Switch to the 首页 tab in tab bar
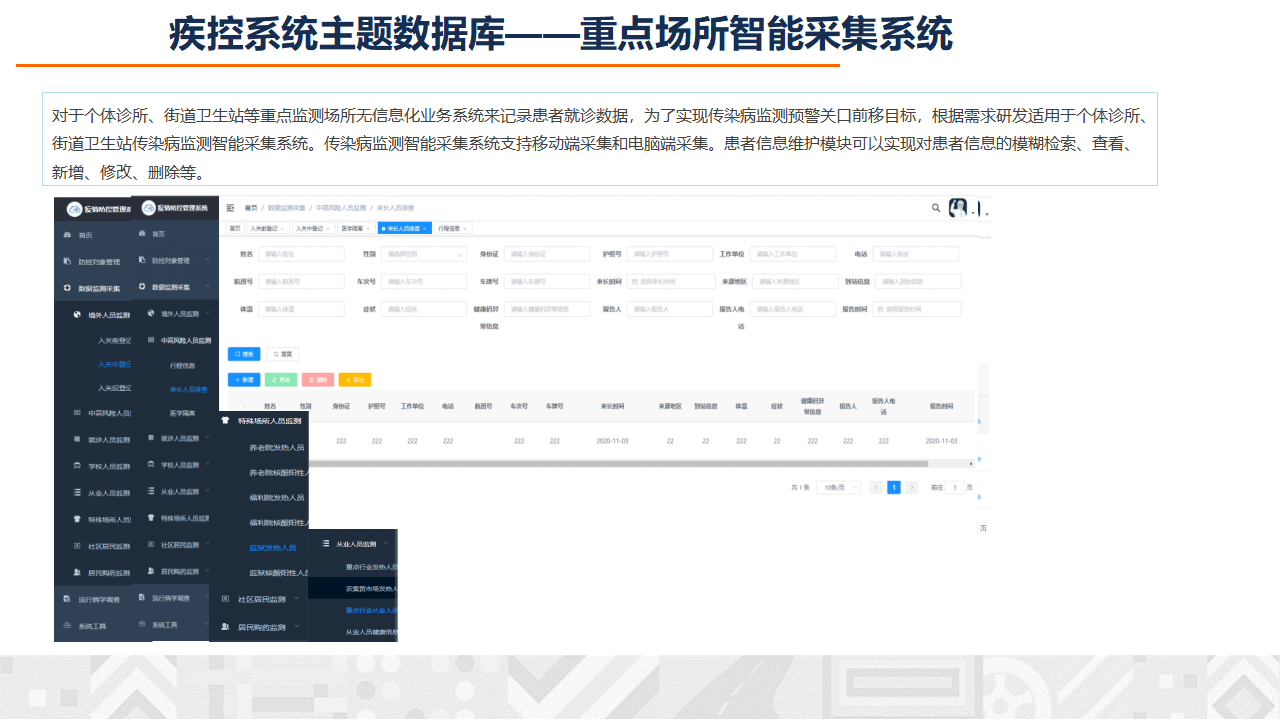Screen dimensions: 1280x720 235,228
